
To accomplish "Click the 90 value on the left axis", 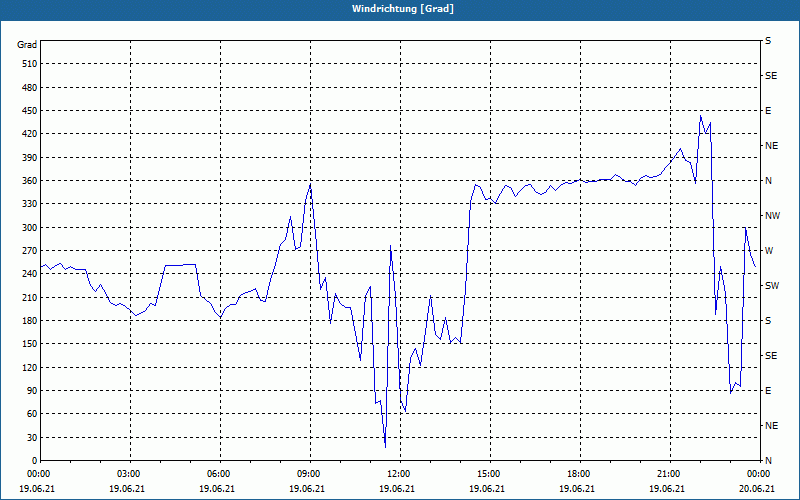I will pyautogui.click(x=32, y=391).
